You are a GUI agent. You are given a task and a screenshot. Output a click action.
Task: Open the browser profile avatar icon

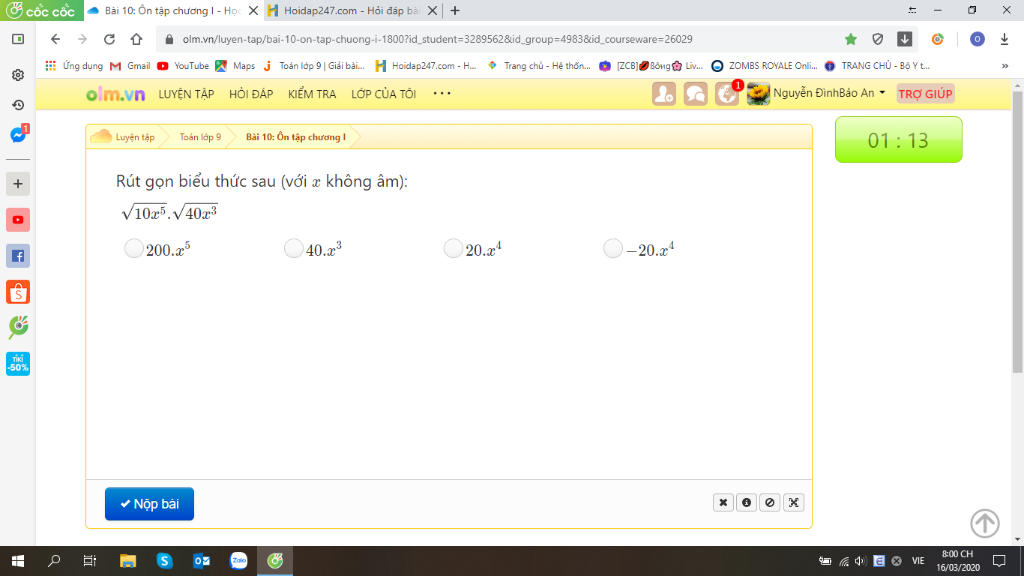click(977, 39)
